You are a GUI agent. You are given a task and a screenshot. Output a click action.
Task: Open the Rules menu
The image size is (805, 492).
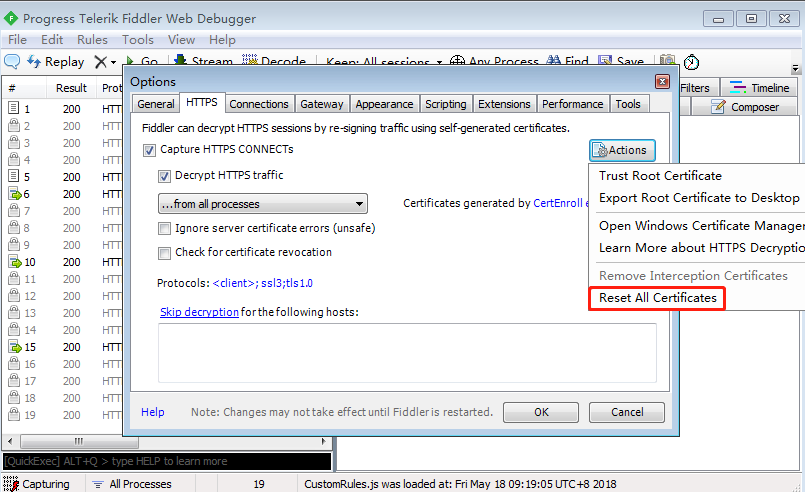(x=92, y=40)
